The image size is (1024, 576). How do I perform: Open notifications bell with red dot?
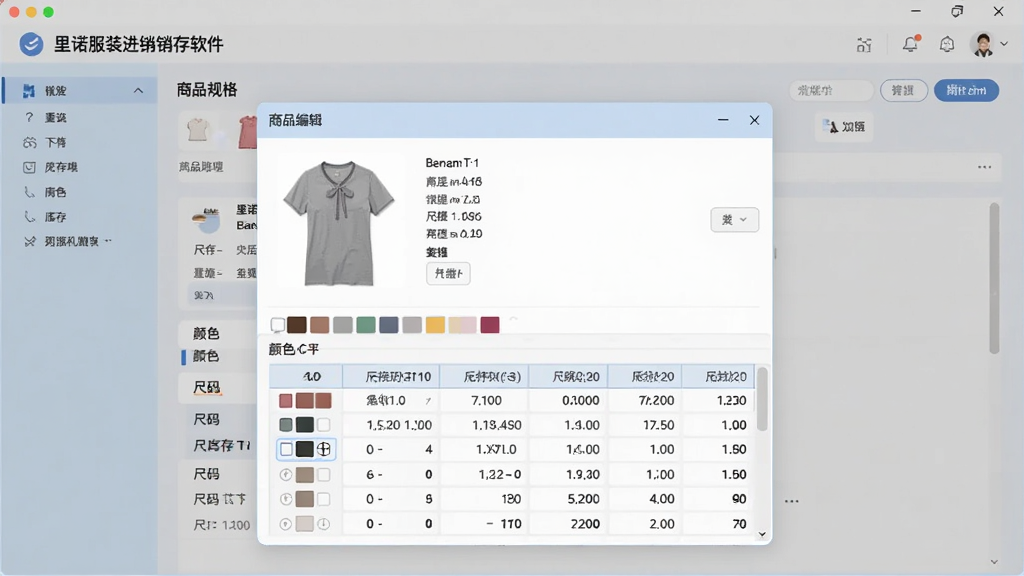910,44
